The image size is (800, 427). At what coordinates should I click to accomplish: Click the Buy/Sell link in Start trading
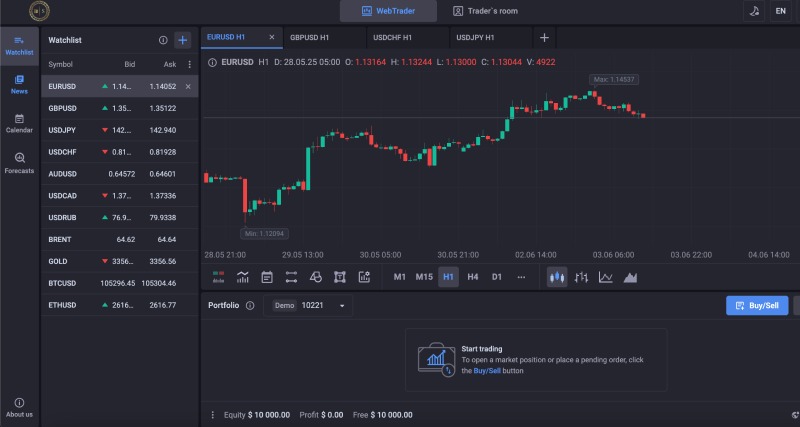point(487,371)
